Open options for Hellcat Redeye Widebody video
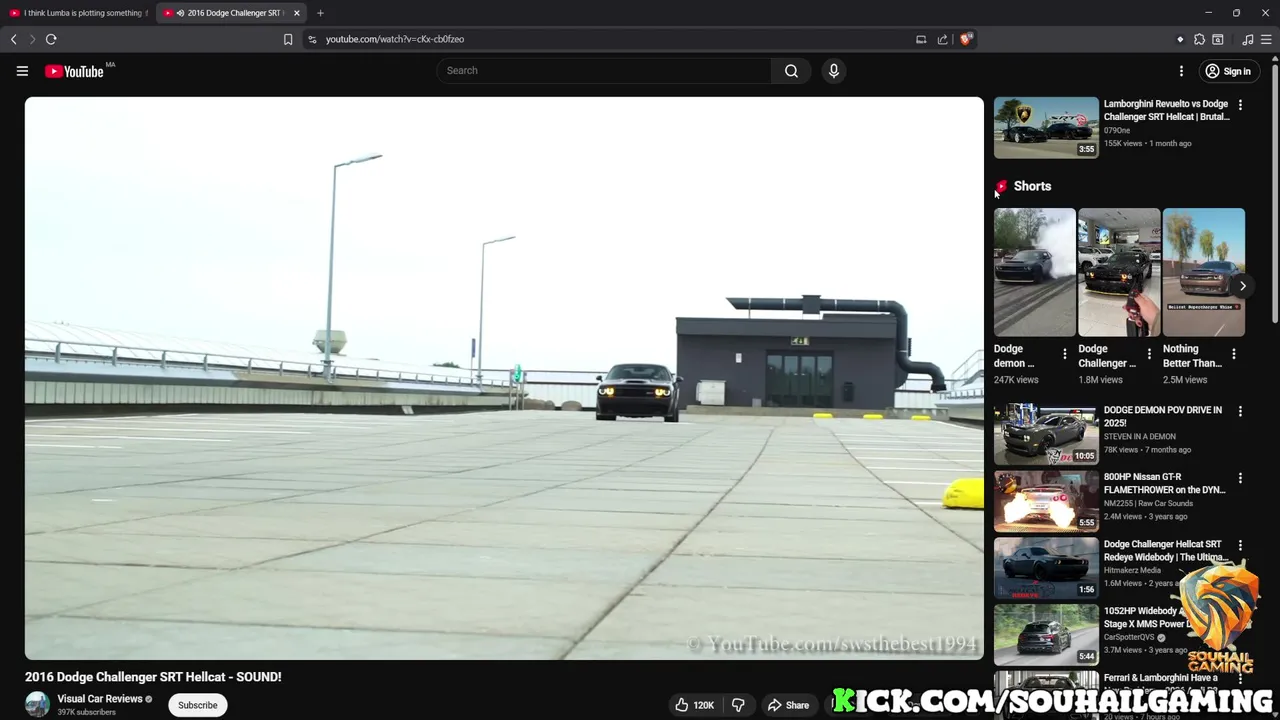 click(1240, 545)
